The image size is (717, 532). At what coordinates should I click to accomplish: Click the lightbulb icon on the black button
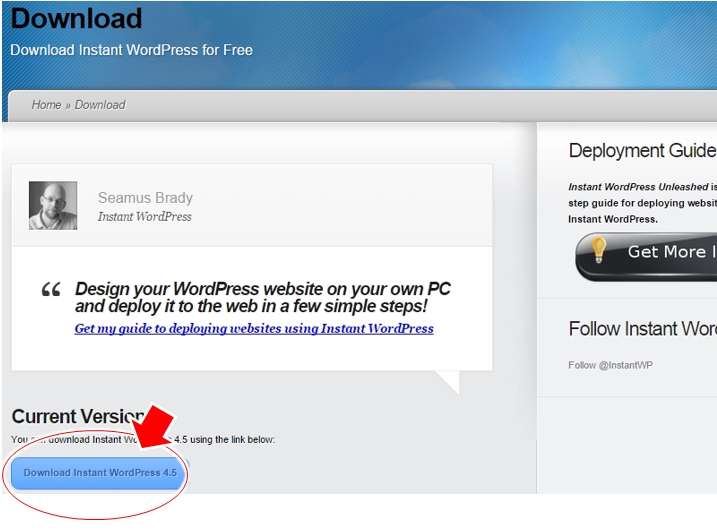pyautogui.click(x=598, y=250)
